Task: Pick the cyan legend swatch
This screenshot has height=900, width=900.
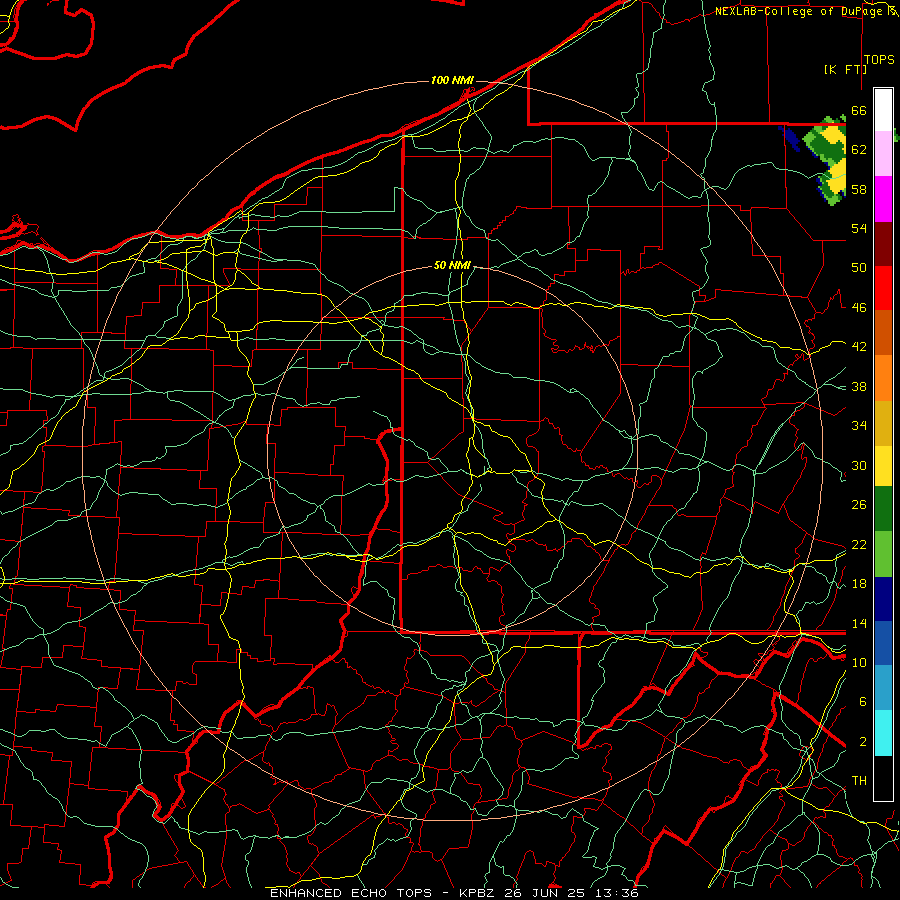Action: pyautogui.click(x=883, y=733)
